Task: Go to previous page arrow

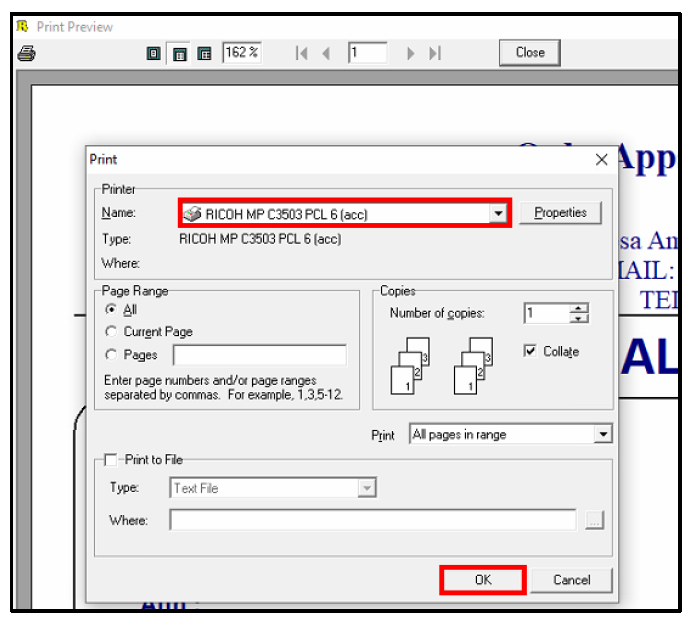Action: [x=326, y=54]
